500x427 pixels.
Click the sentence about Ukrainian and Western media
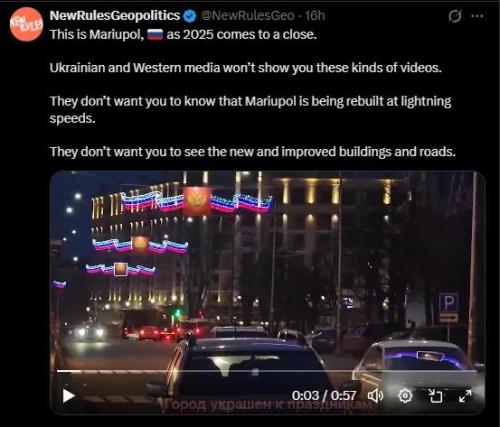click(x=246, y=68)
